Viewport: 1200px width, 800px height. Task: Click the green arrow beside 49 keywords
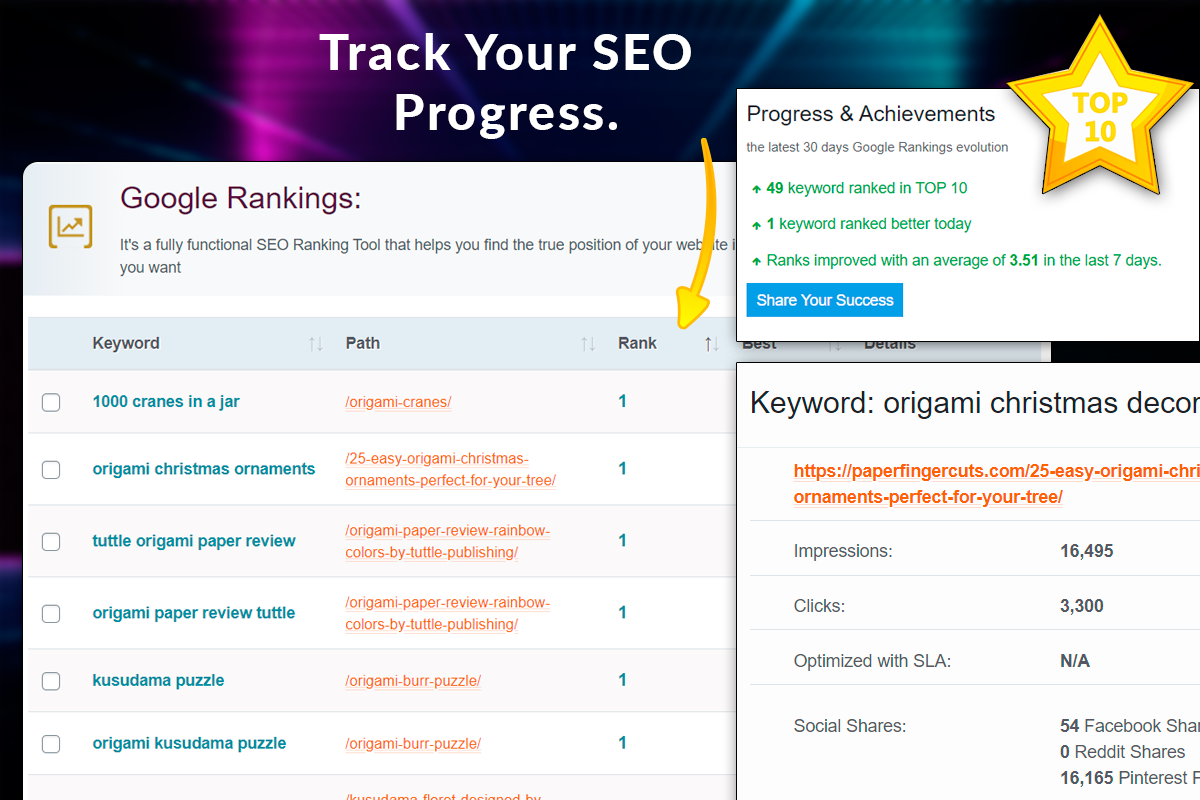coord(756,188)
